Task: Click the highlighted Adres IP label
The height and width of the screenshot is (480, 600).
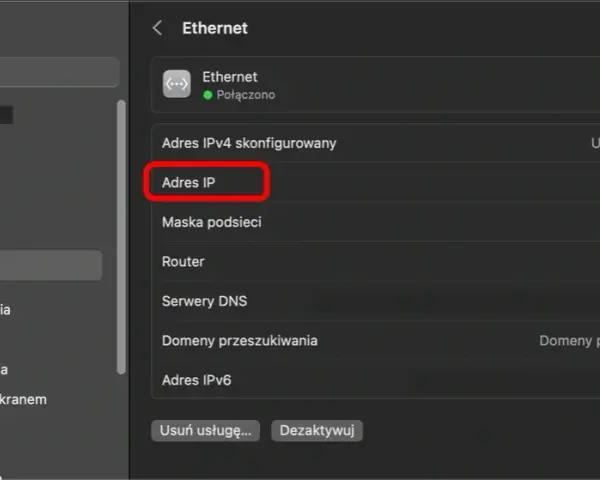Action: [x=188, y=183]
